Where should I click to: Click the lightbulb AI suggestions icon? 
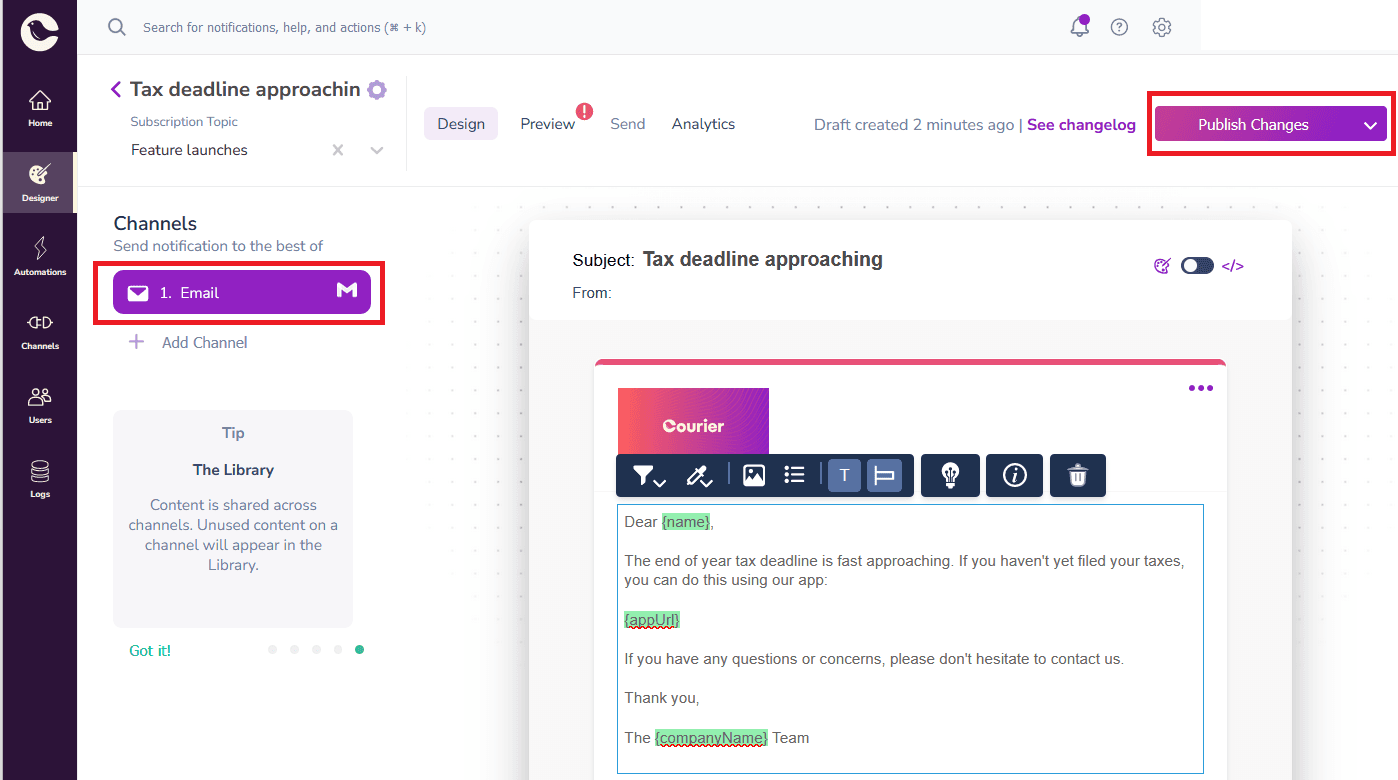[x=950, y=475]
